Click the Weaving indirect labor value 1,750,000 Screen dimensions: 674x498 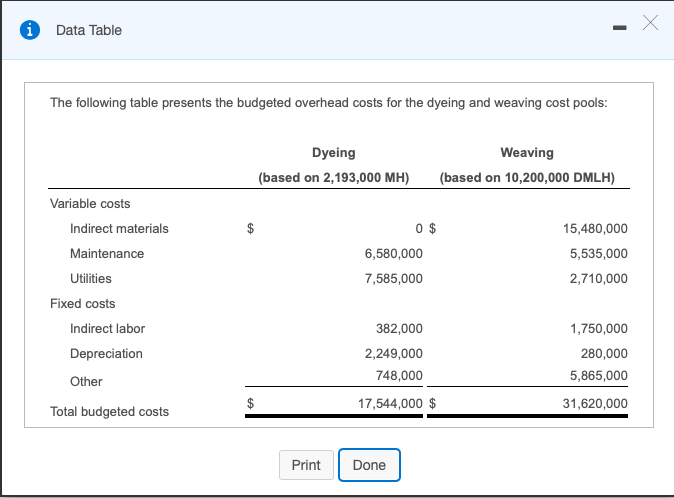[x=598, y=328]
